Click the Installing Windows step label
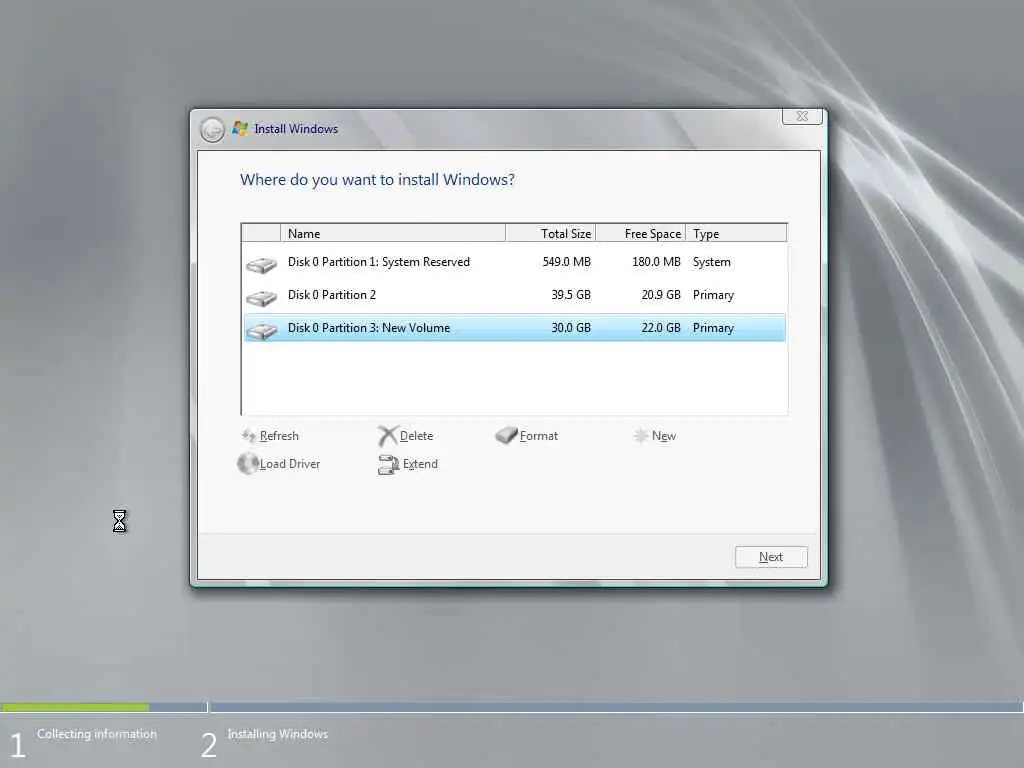The width and height of the screenshot is (1024, 768). 278,734
